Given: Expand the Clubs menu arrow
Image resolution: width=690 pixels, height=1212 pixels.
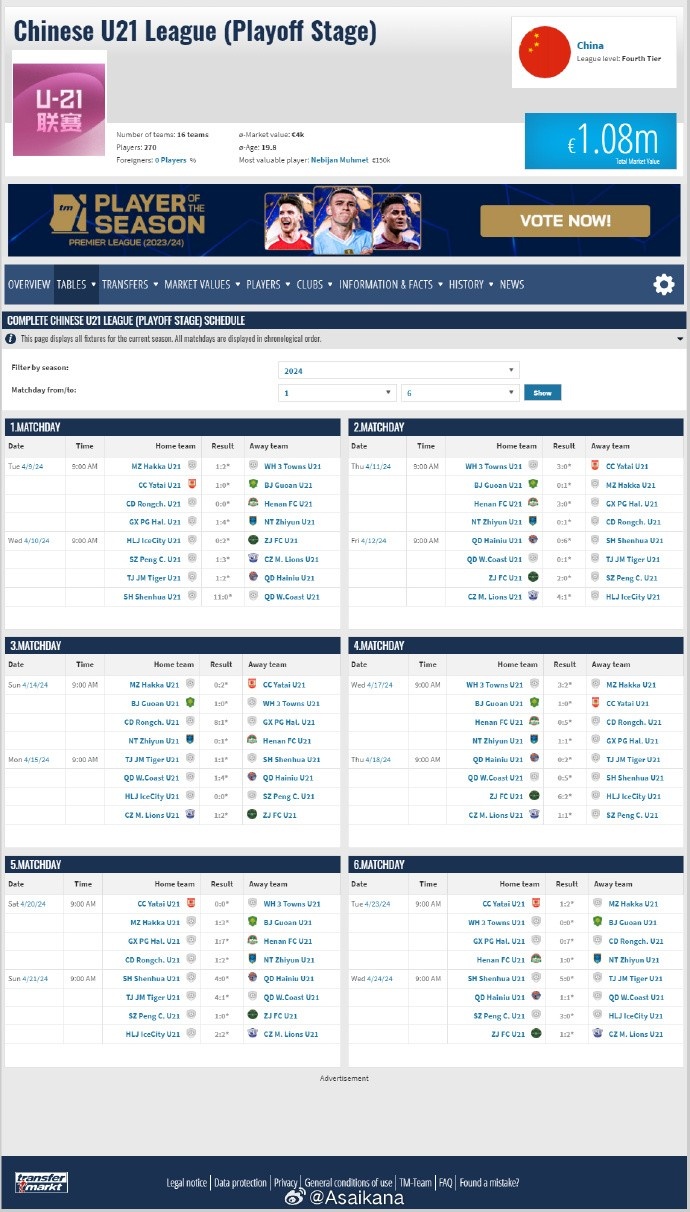Looking at the screenshot, I should (330, 284).
